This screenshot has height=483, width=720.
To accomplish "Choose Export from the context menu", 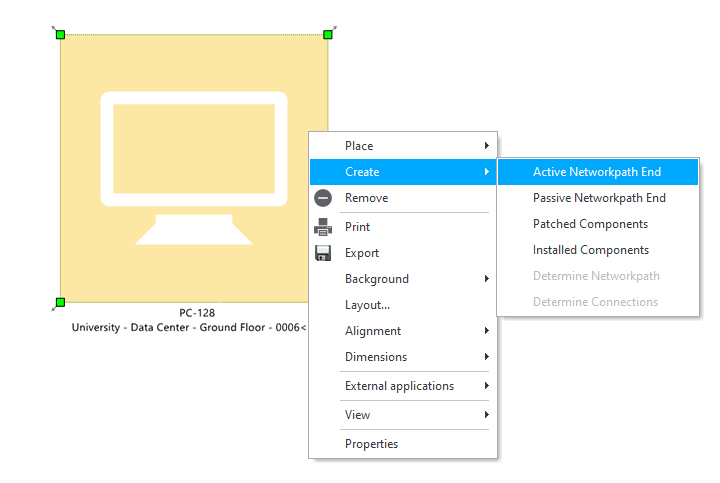I will coord(403,253).
